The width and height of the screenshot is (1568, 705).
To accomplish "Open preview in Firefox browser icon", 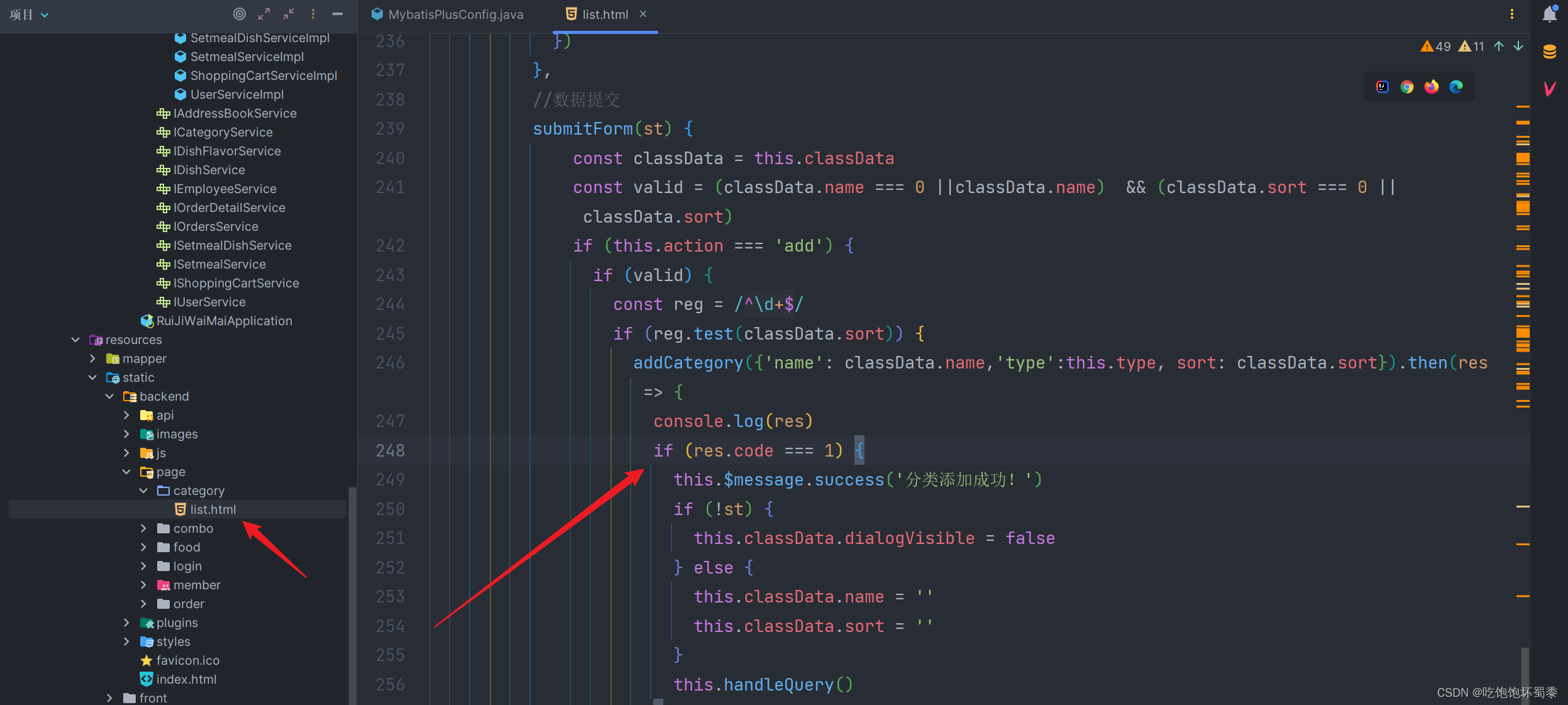I will [x=1432, y=87].
